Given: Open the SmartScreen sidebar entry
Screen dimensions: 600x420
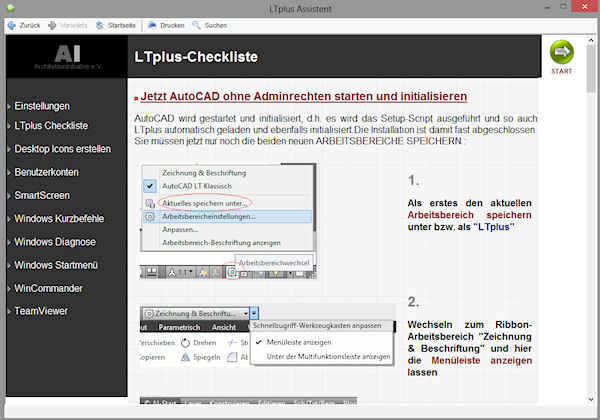Looking at the screenshot, I should coord(42,195).
